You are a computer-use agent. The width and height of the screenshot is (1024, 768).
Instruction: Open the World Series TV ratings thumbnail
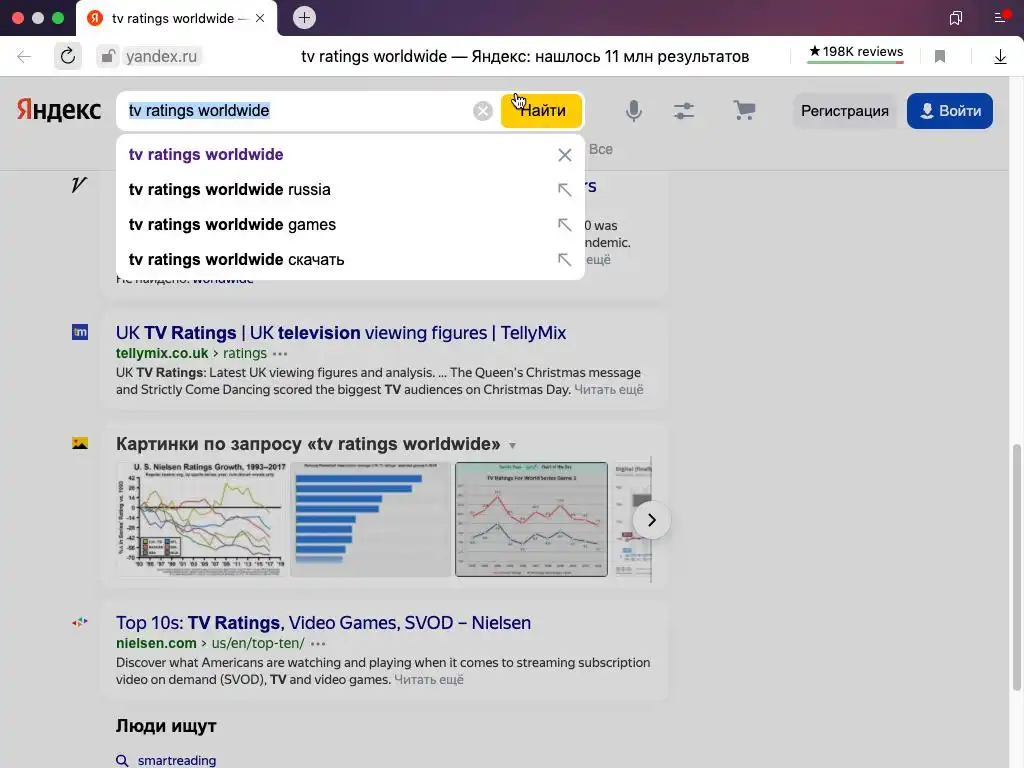point(531,519)
